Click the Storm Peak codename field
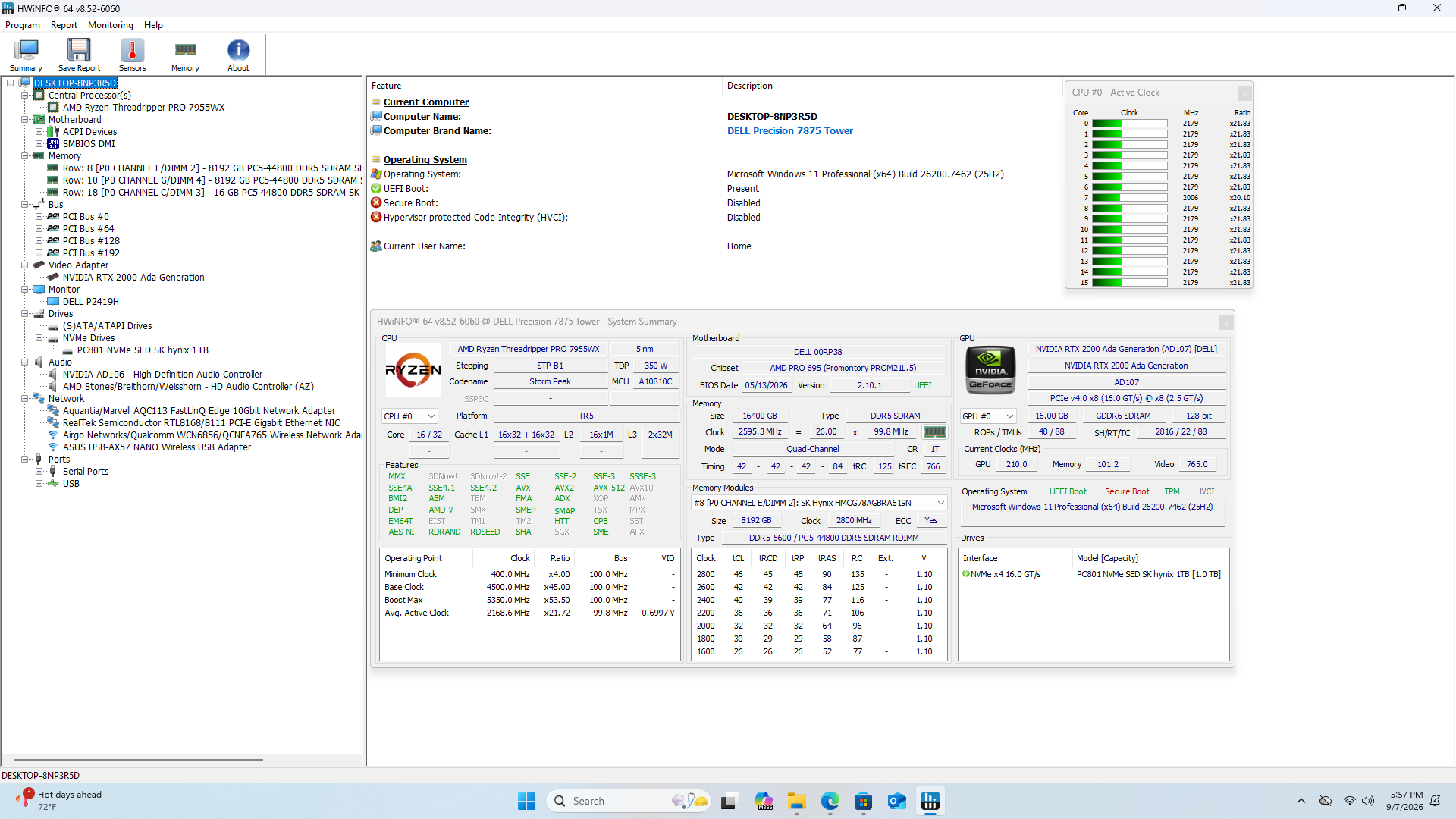 [550, 382]
